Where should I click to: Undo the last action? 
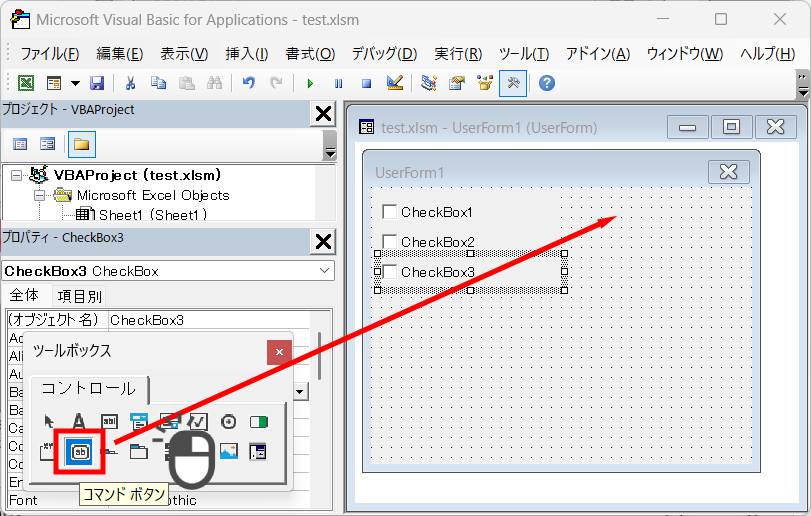249,83
